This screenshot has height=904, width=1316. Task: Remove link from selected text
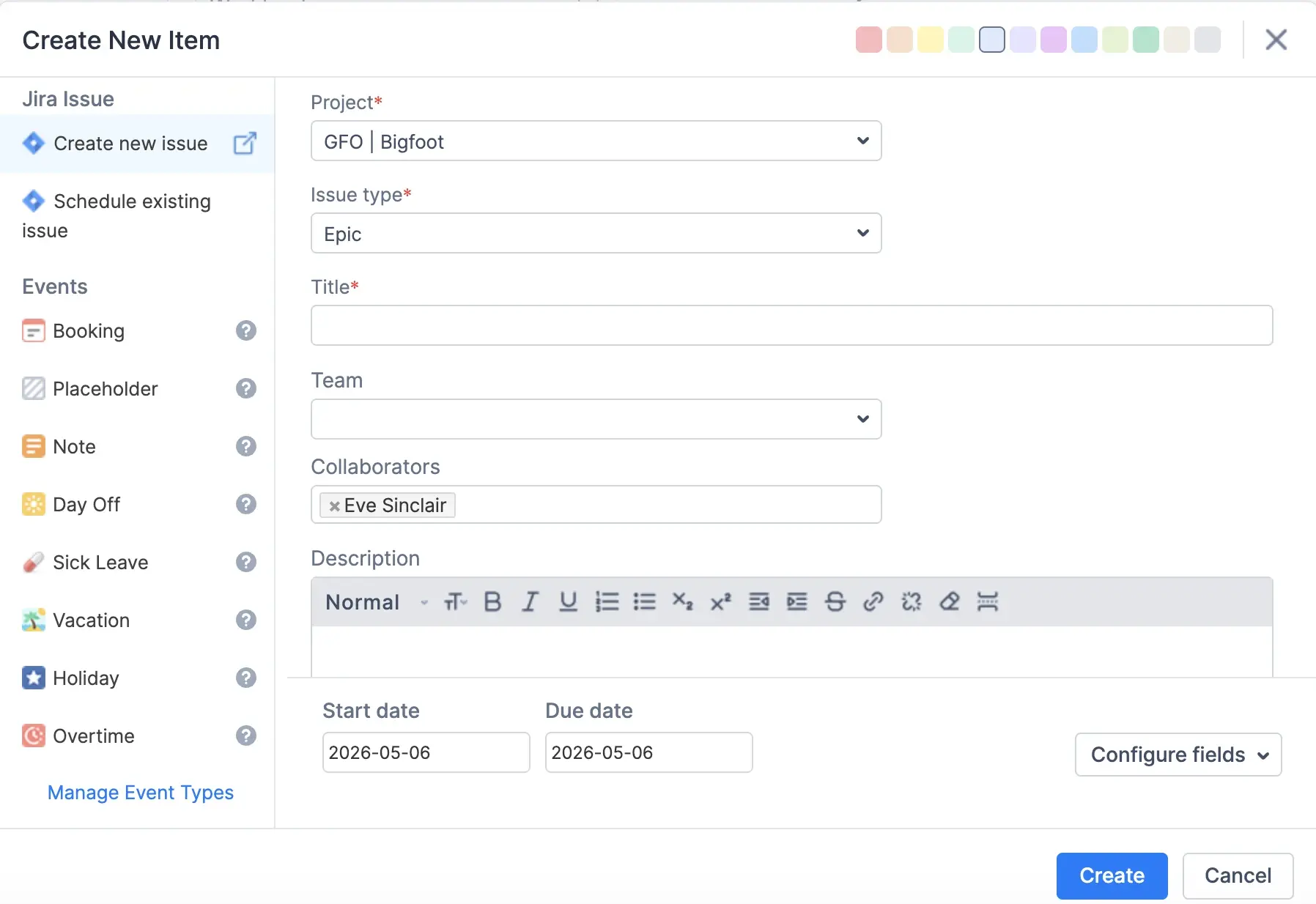[912, 602]
